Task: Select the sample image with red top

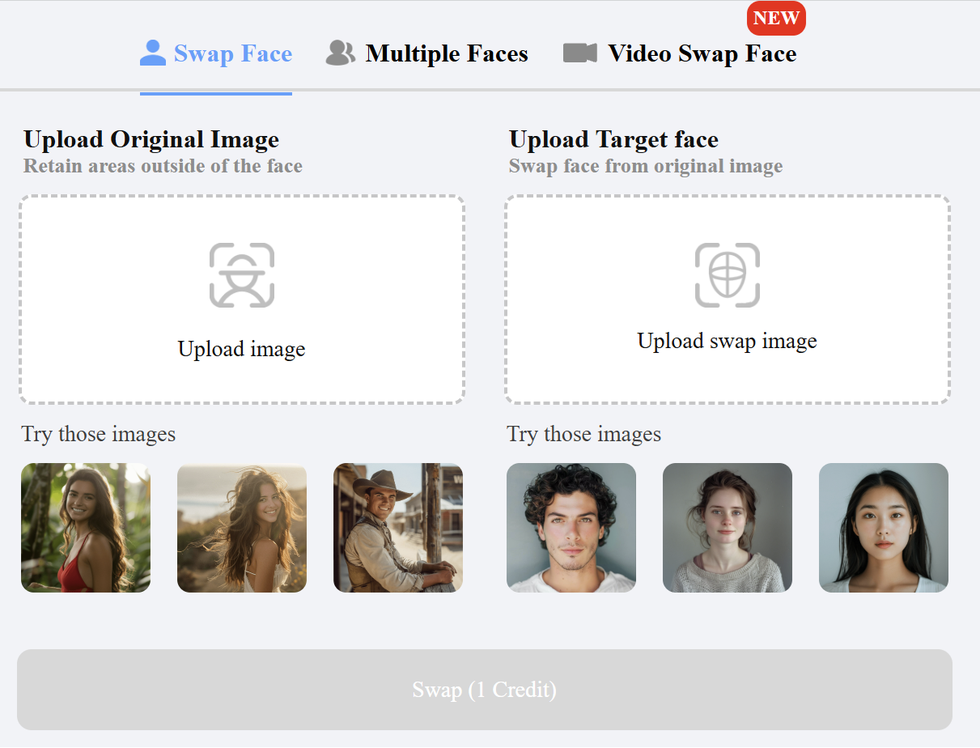Action: pyautogui.click(x=86, y=527)
